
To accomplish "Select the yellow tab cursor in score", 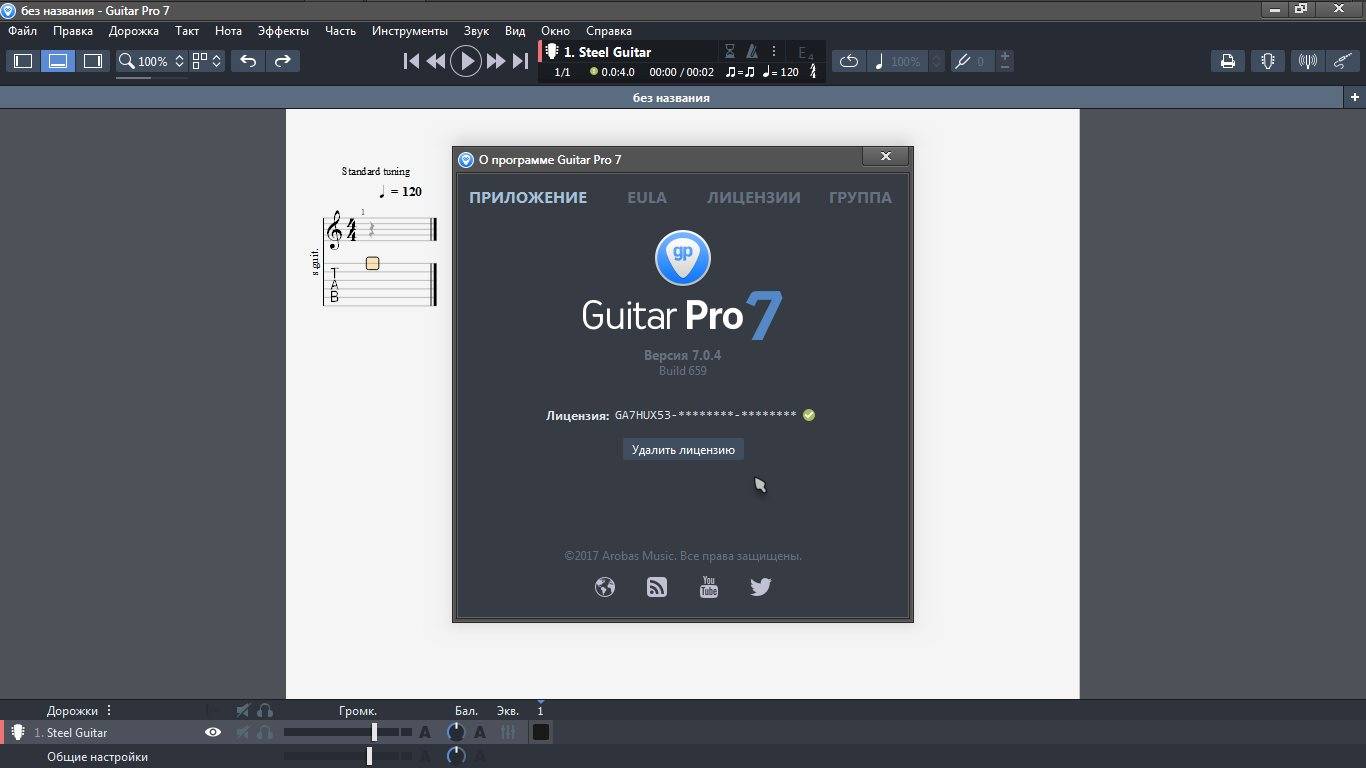I will tap(372, 264).
